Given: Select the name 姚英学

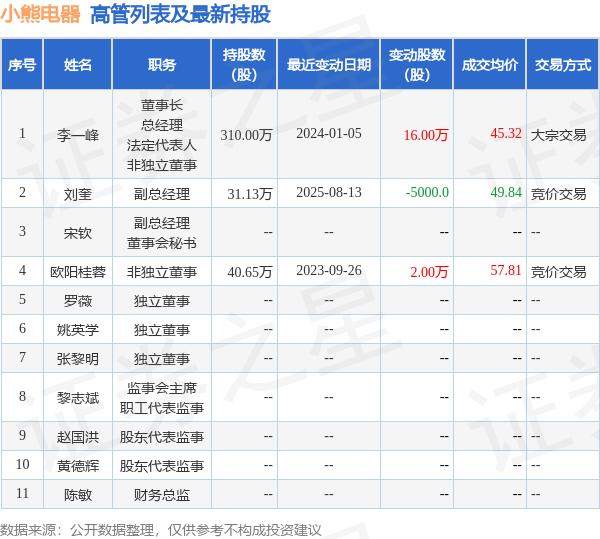Looking at the screenshot, I should point(78,330).
